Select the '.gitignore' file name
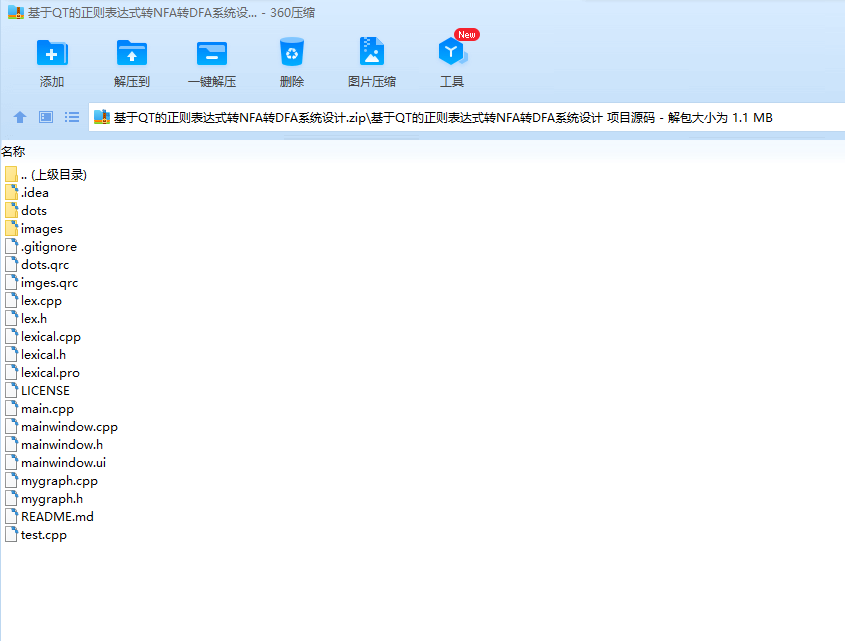Viewport: 845px width, 641px height. tap(49, 246)
